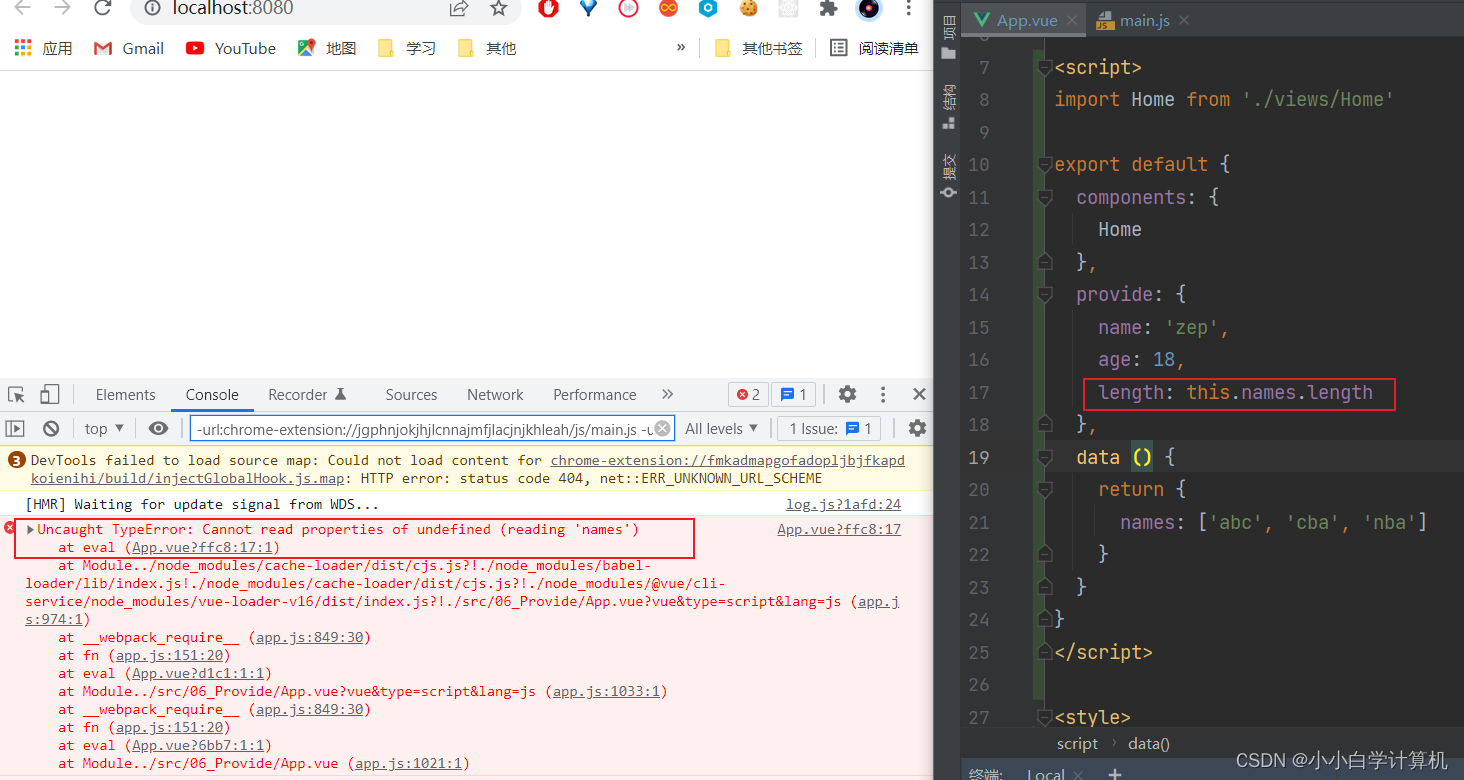Open the App.vue?ffc8:17:1 eval link

(x=205, y=548)
